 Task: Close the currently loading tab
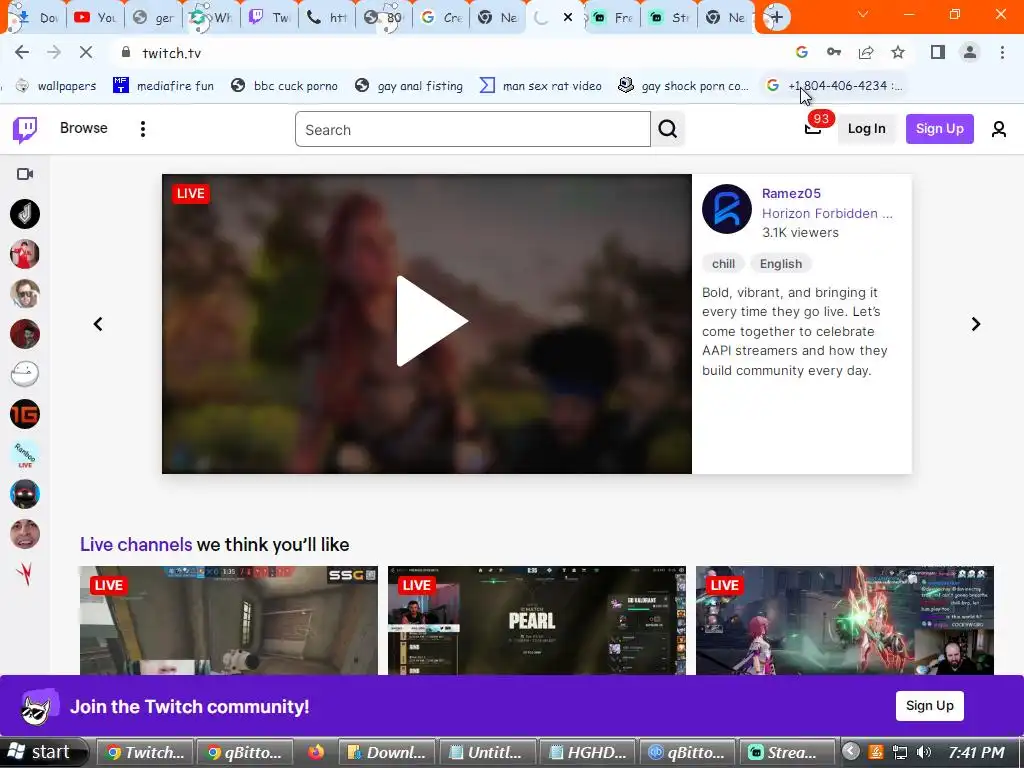point(568,18)
